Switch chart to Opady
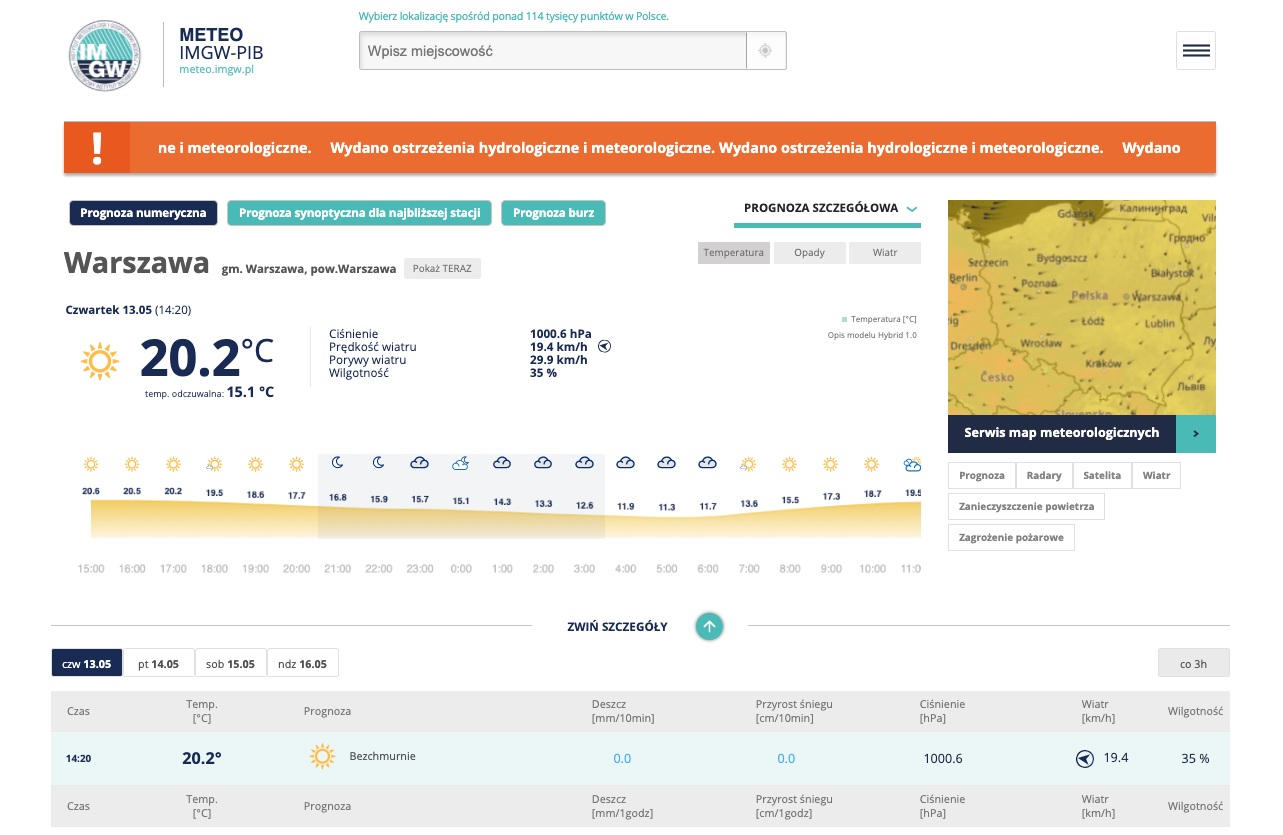The height and width of the screenshot is (835, 1283). click(810, 253)
